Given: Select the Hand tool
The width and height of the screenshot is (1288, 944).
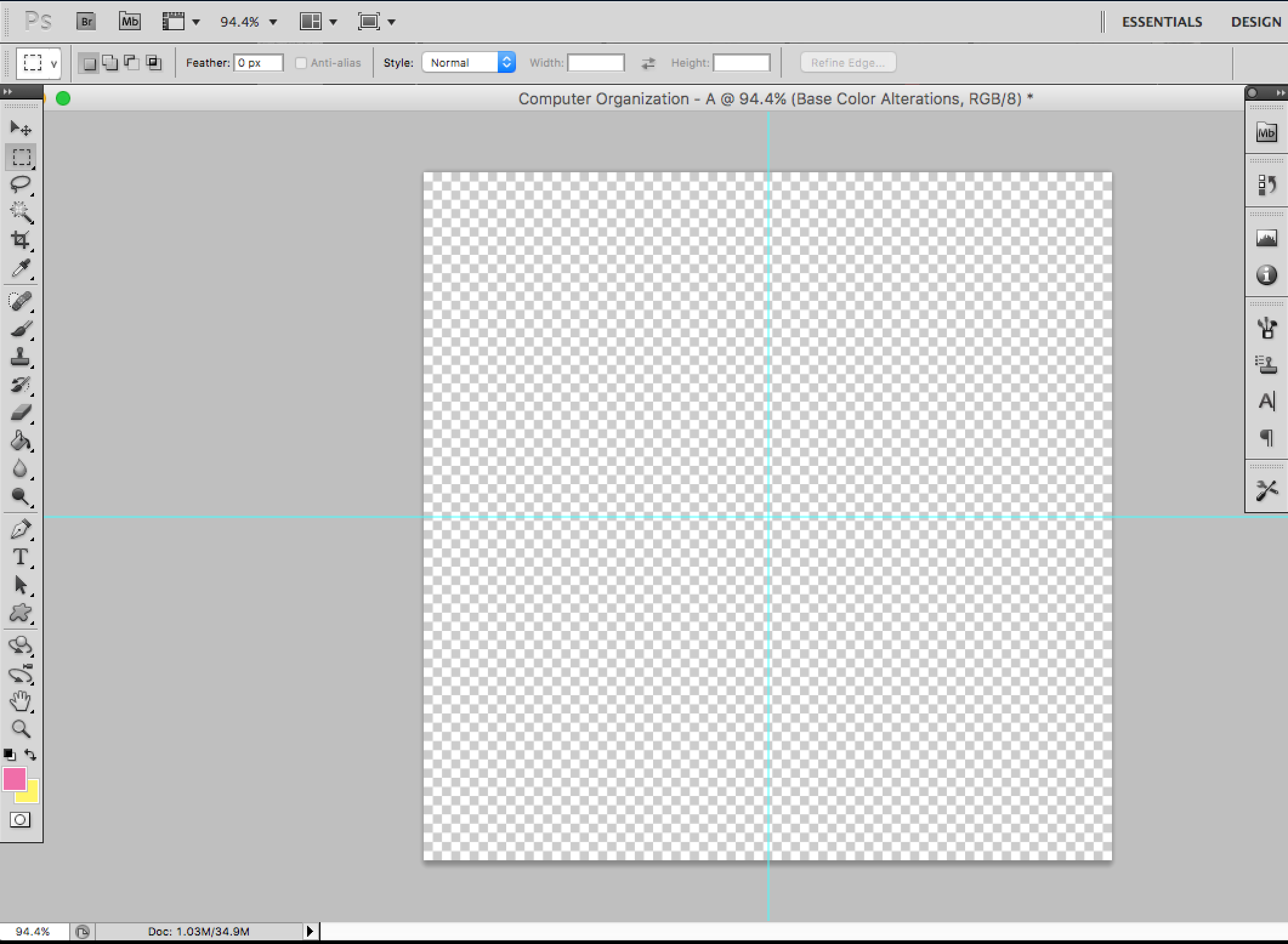Looking at the screenshot, I should [x=21, y=701].
